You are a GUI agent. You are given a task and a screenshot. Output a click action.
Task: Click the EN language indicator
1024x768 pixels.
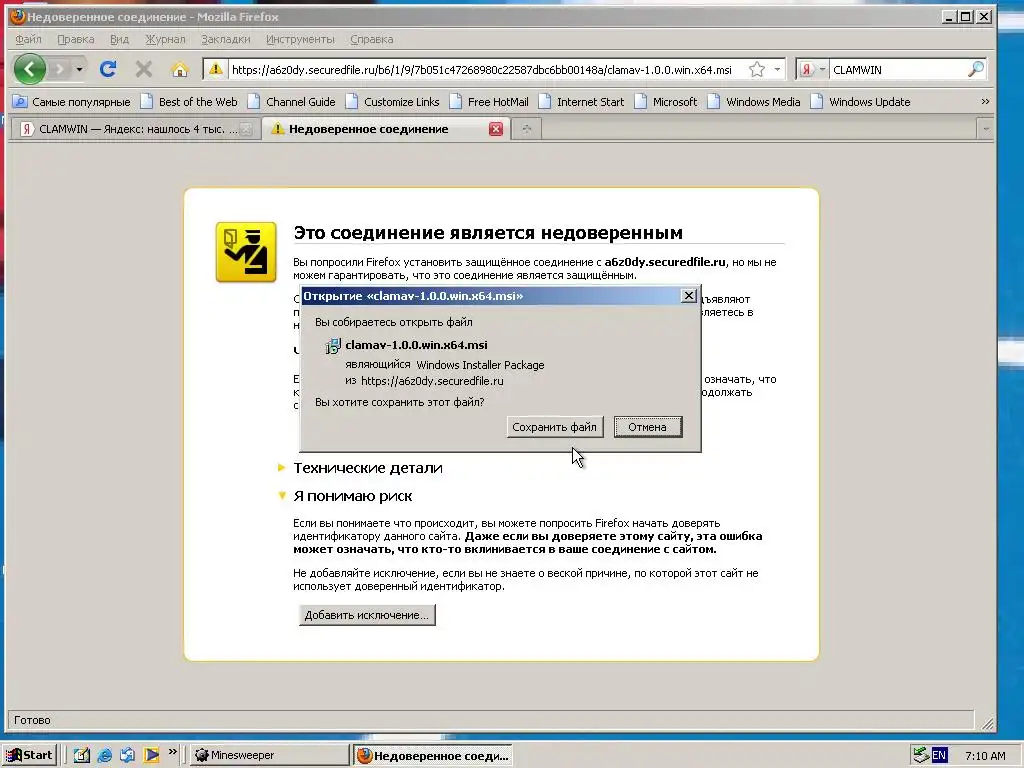pos(939,756)
